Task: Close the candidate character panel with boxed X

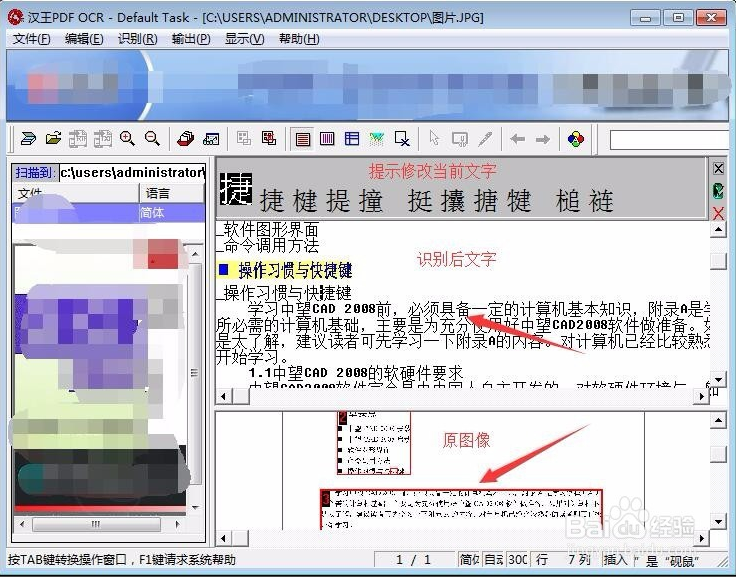Action: (x=718, y=168)
